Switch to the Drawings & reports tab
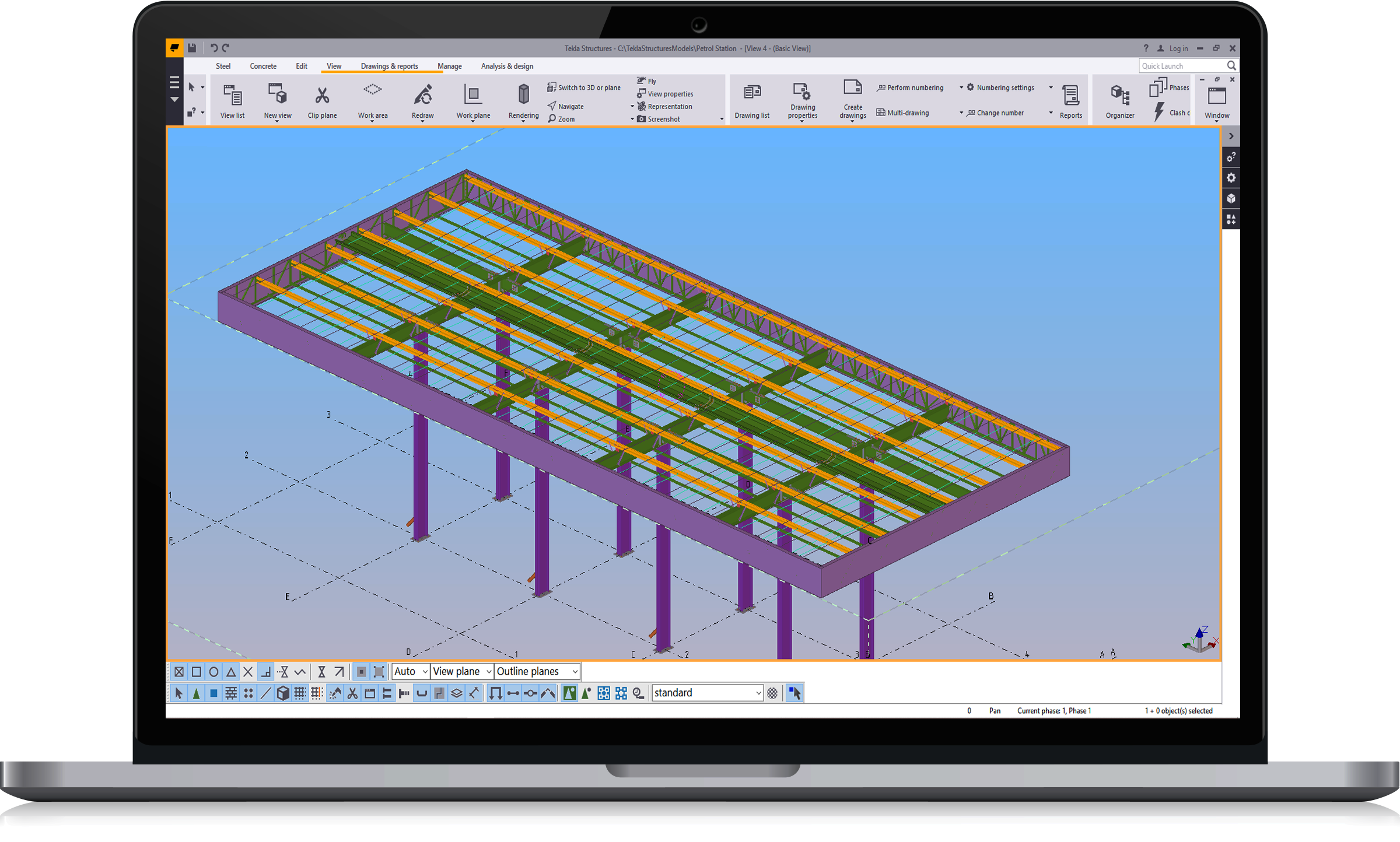 pyautogui.click(x=389, y=66)
